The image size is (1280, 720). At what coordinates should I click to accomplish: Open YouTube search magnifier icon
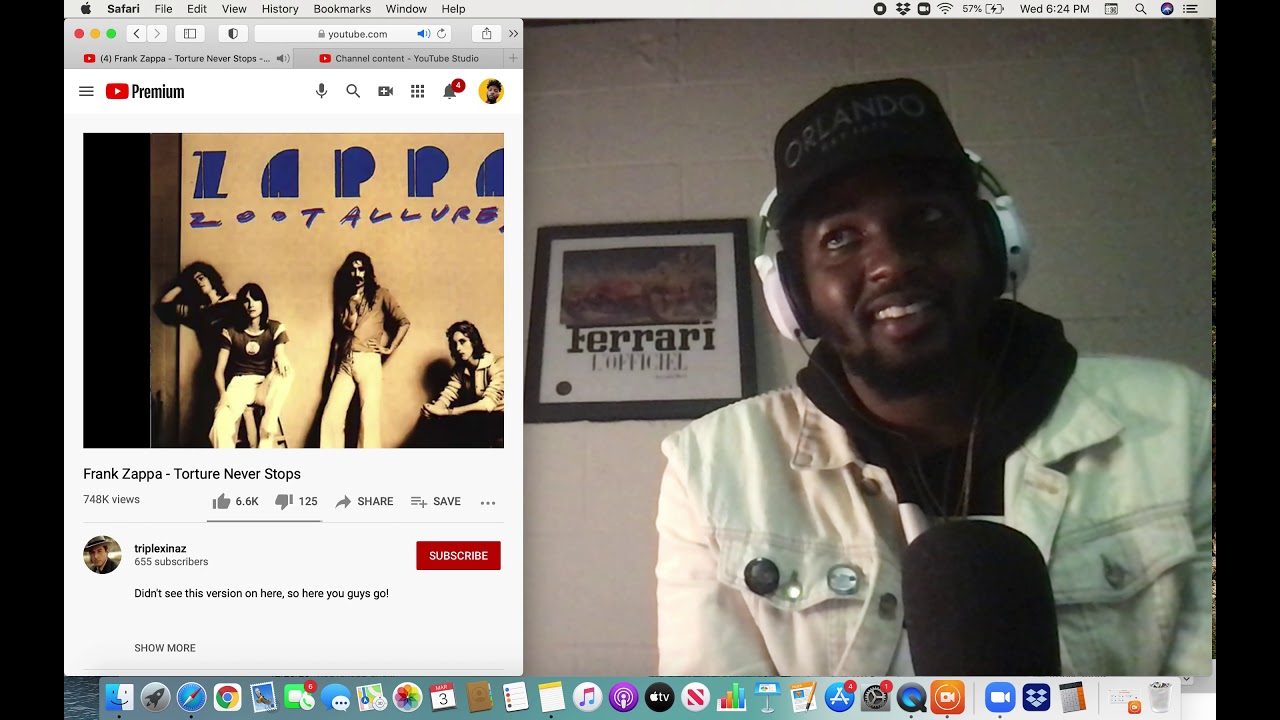coord(353,91)
